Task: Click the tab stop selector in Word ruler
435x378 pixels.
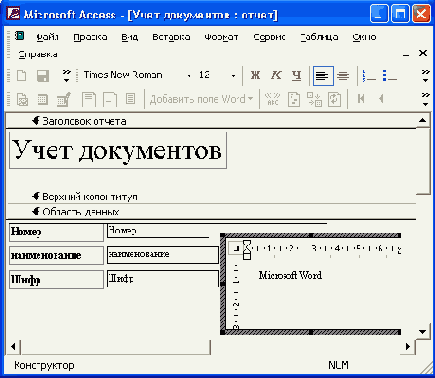Action: click(236, 248)
